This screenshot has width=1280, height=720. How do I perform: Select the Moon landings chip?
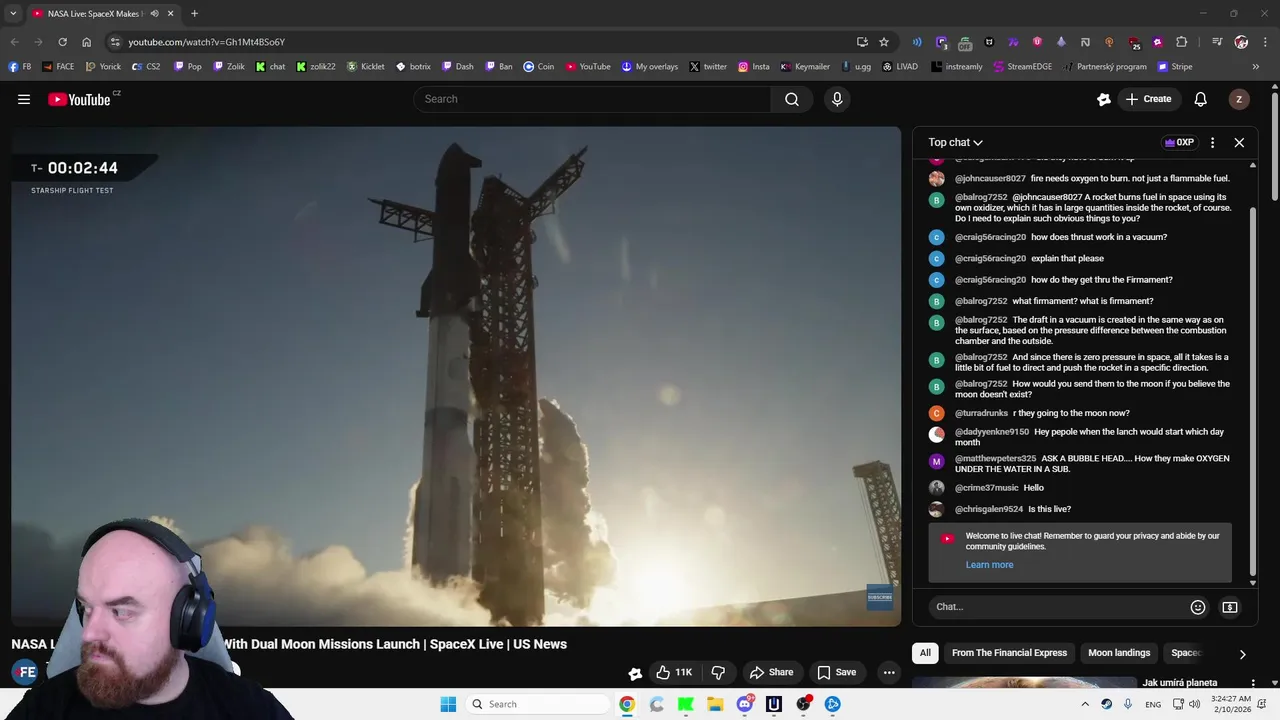1119,653
